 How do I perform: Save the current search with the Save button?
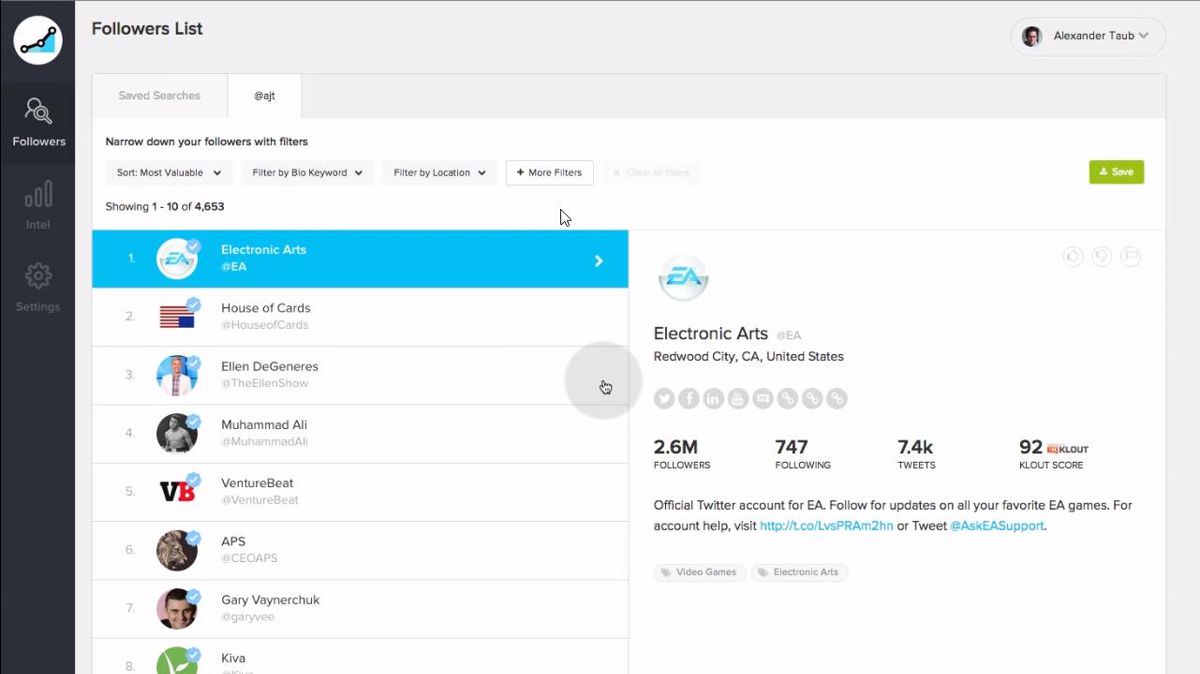pos(1116,172)
